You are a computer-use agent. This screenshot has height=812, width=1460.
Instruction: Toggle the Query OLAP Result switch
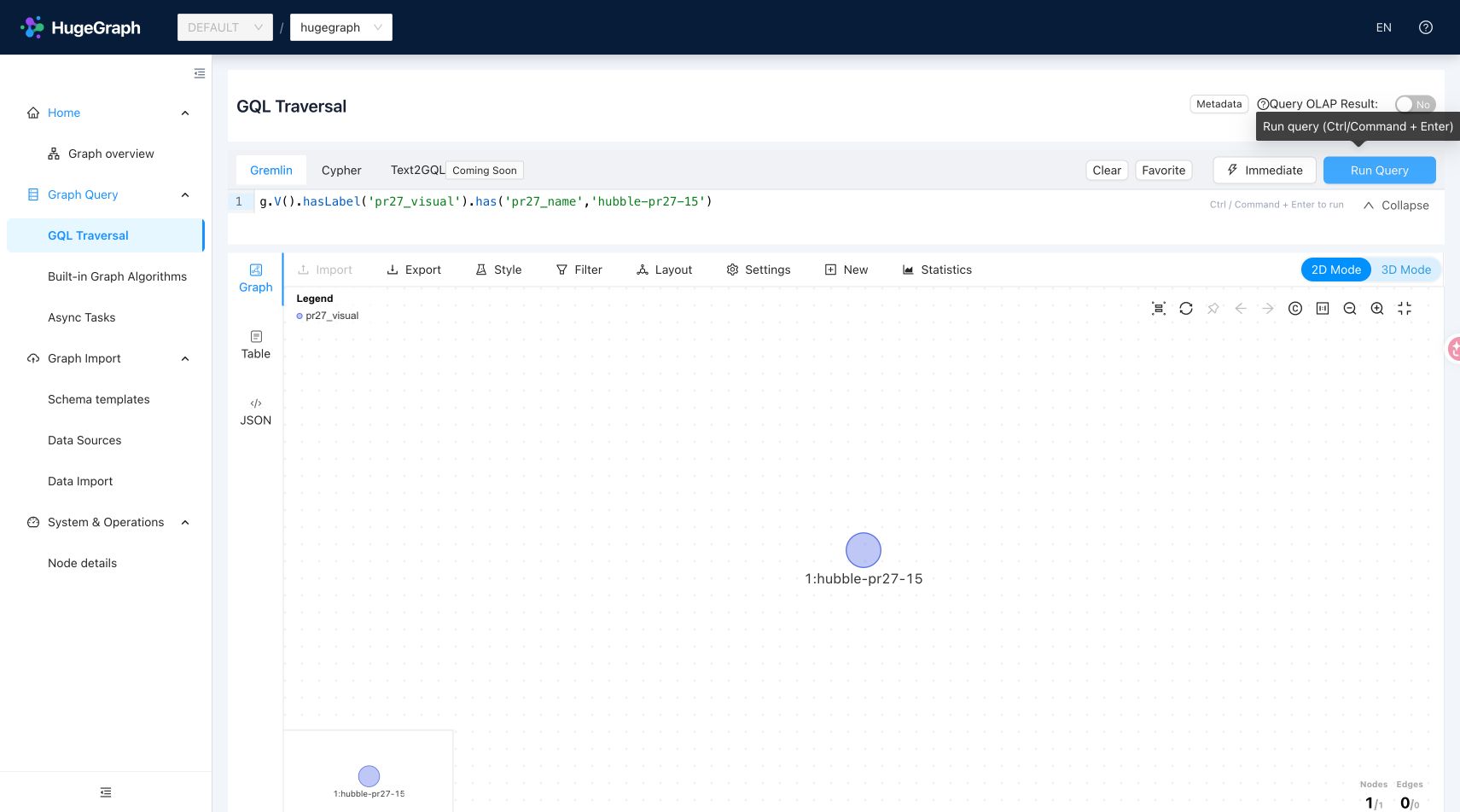(1415, 104)
